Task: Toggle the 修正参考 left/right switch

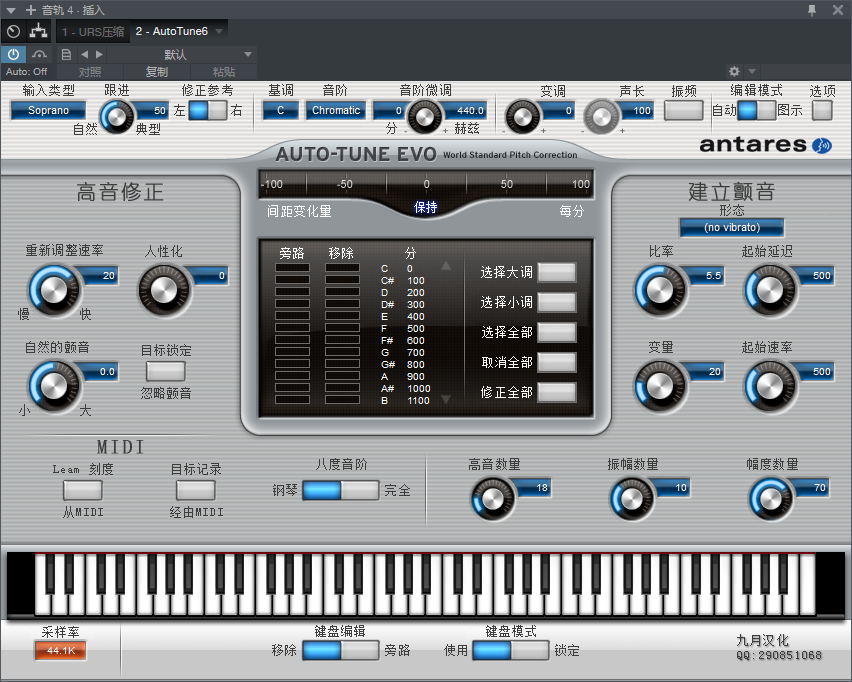Action: [208, 110]
